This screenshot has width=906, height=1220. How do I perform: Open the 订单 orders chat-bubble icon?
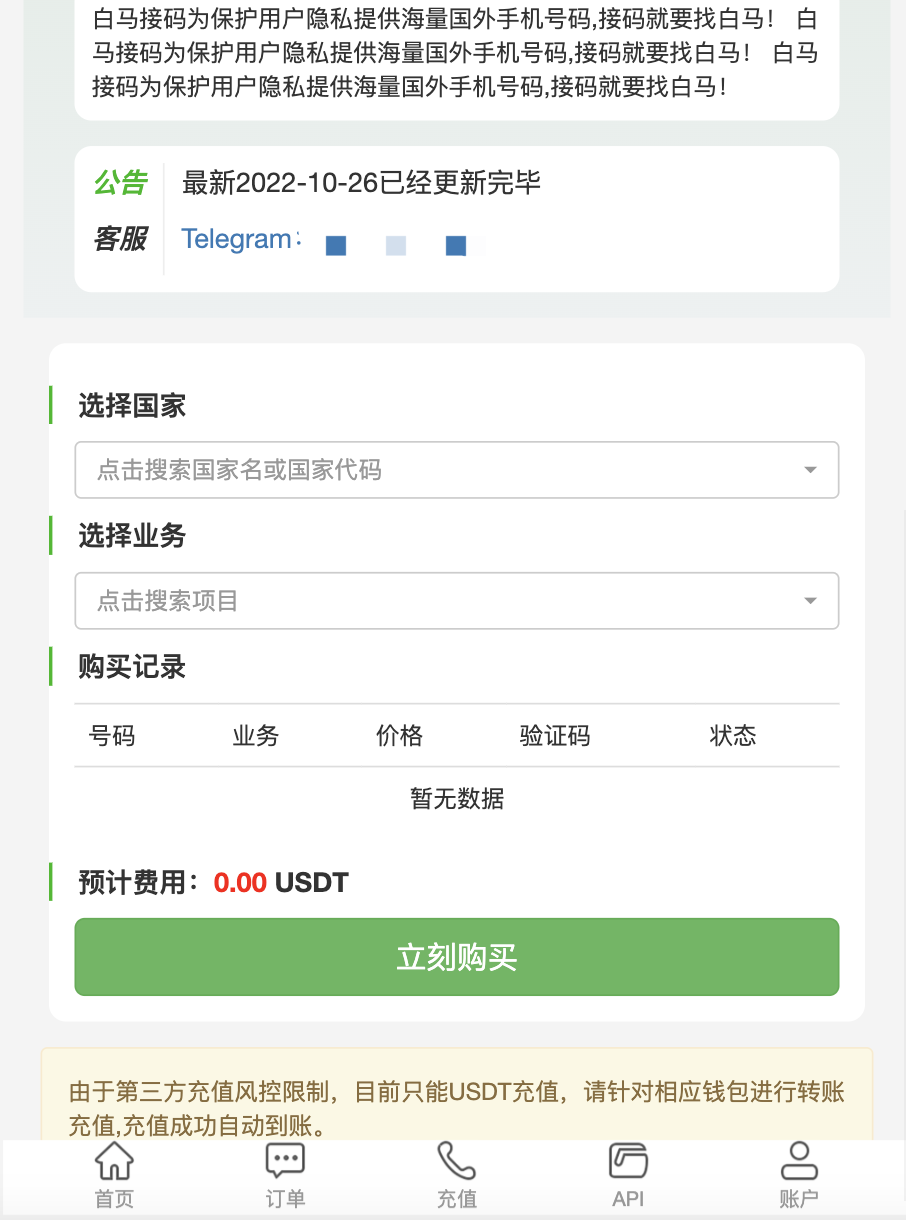point(285,1162)
